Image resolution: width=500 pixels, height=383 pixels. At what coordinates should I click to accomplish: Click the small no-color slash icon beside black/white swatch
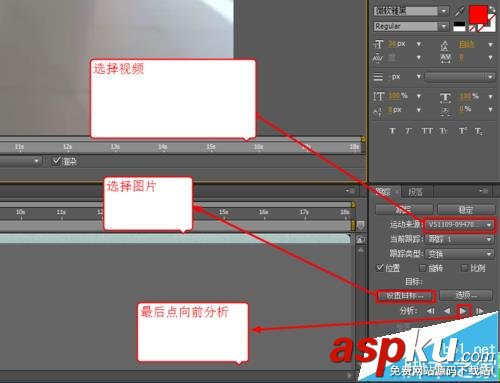[x=472, y=28]
